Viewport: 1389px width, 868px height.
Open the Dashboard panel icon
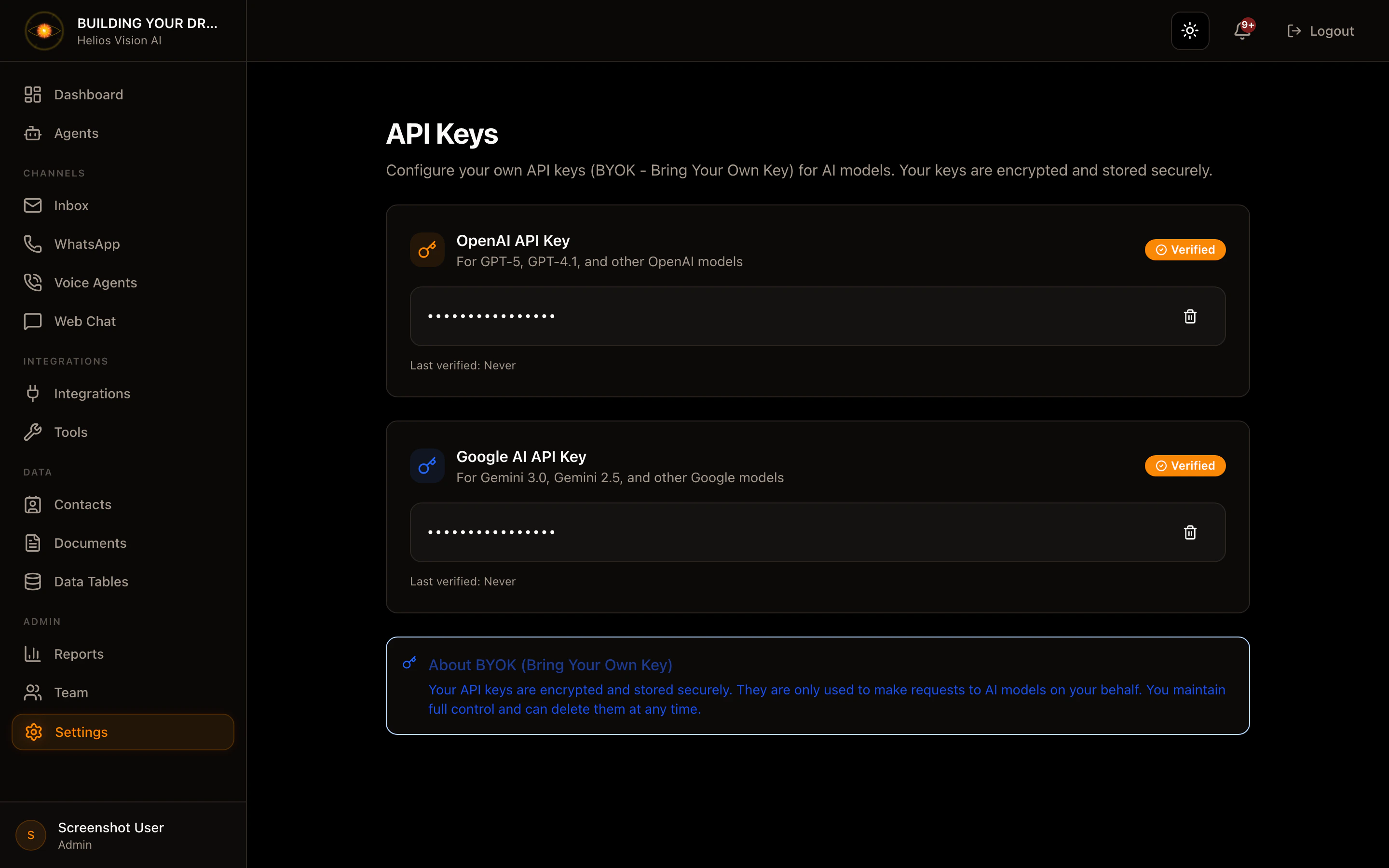(33, 94)
